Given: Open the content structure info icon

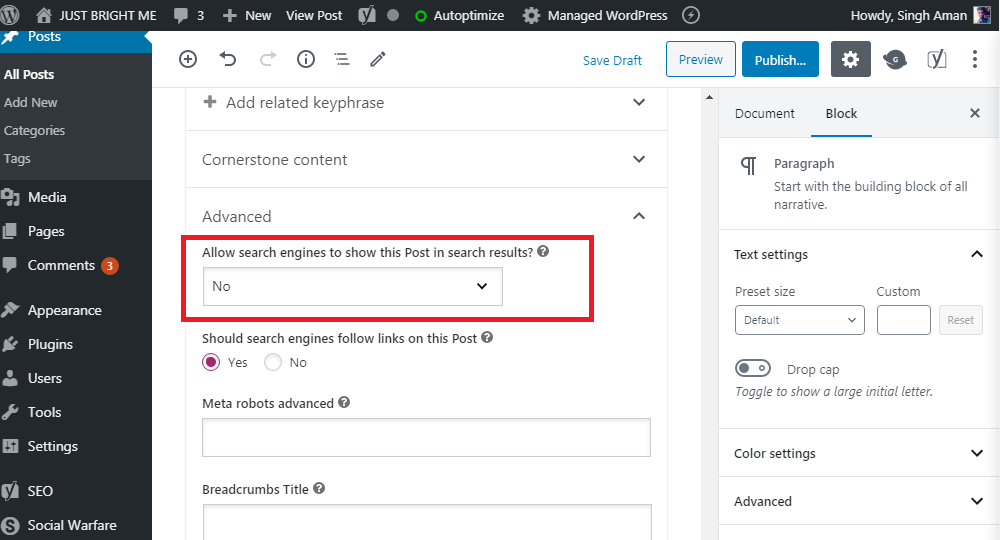Looking at the screenshot, I should pos(306,59).
